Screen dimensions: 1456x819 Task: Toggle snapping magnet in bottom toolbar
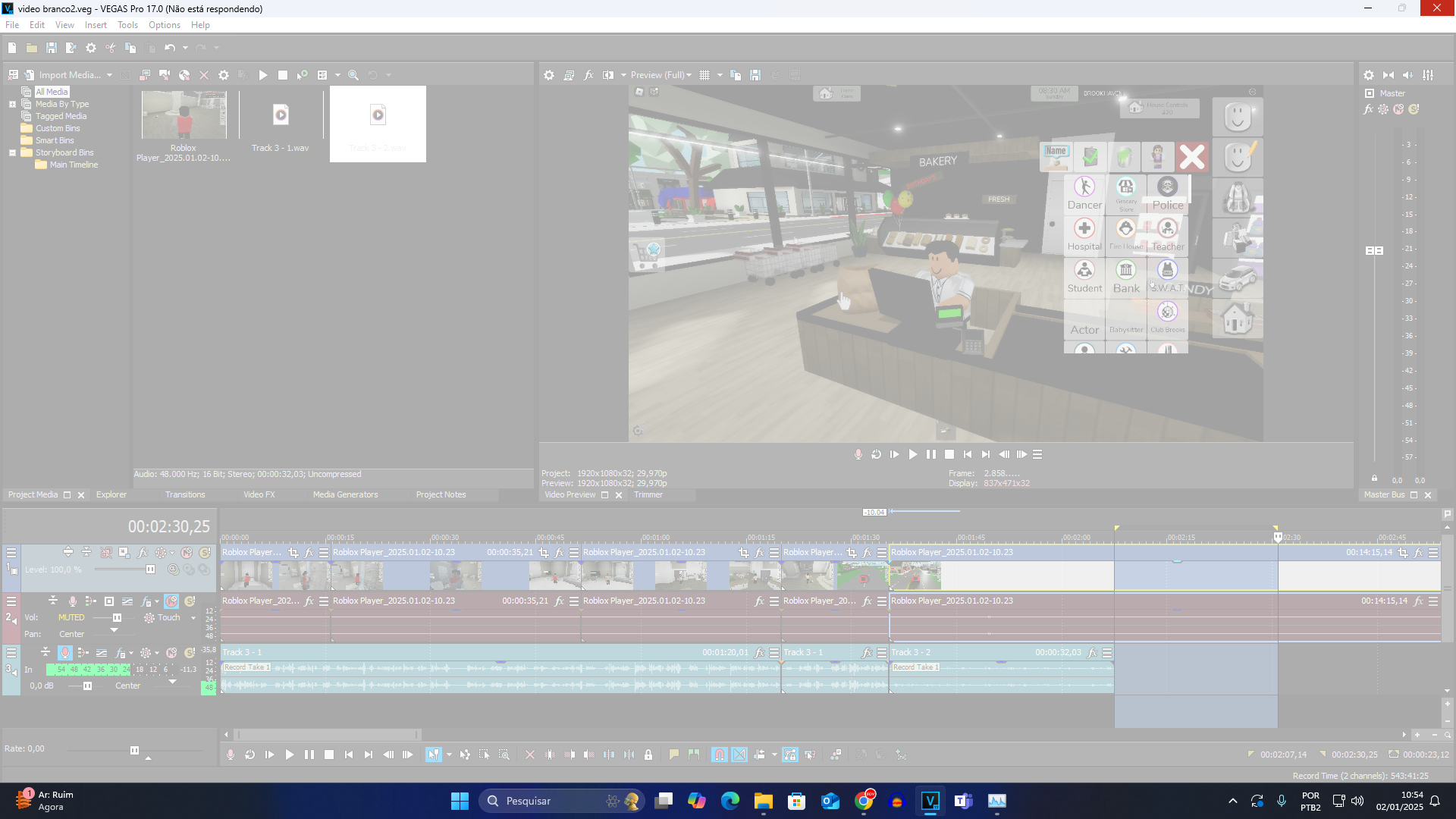coord(720,755)
